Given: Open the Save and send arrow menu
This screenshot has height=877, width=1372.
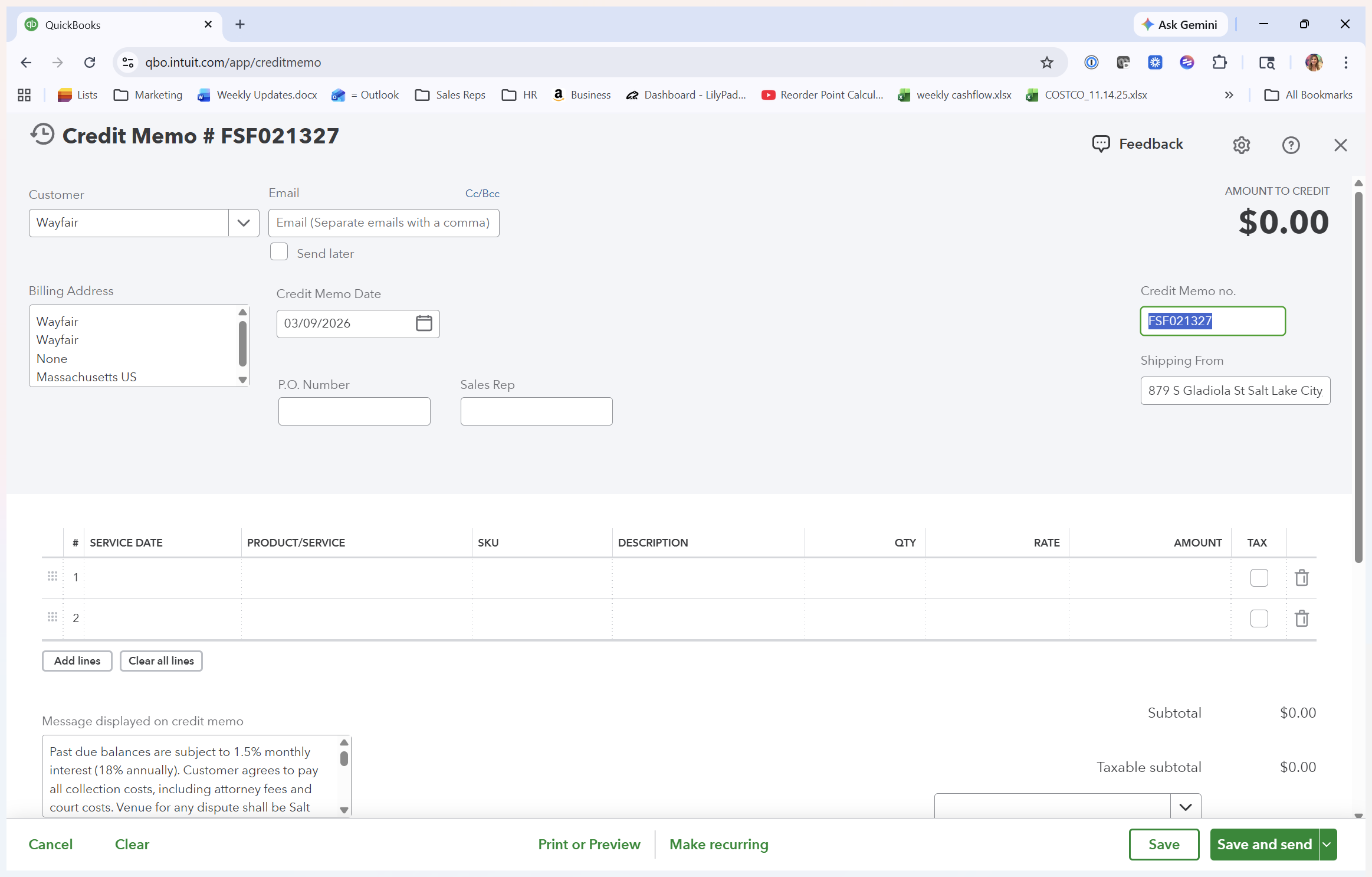Looking at the screenshot, I should [1327, 845].
